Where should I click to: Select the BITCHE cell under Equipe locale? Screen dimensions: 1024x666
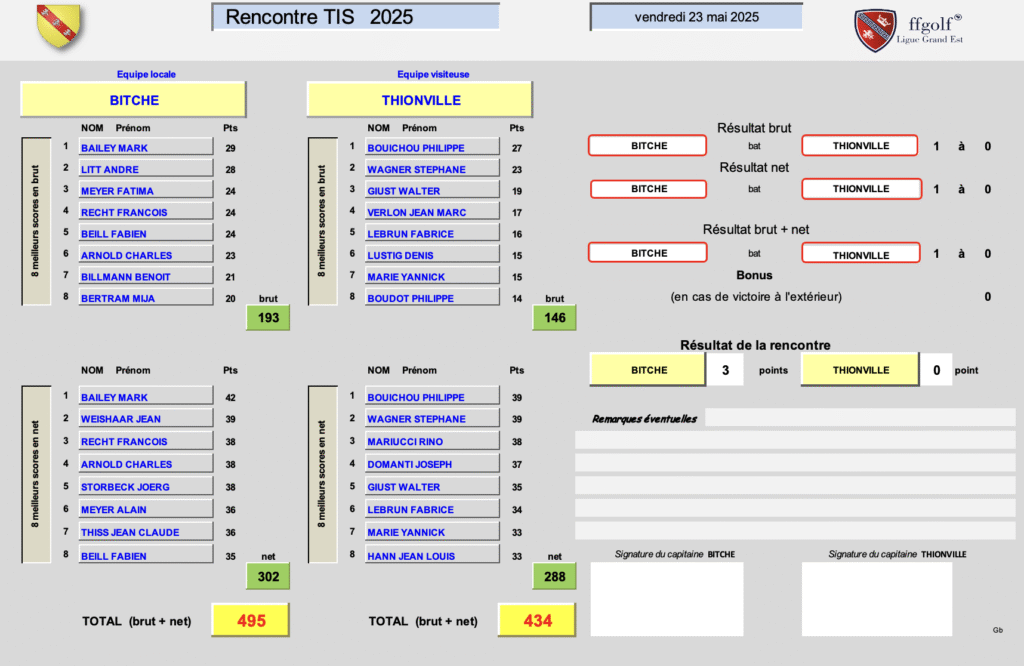[x=133, y=100]
